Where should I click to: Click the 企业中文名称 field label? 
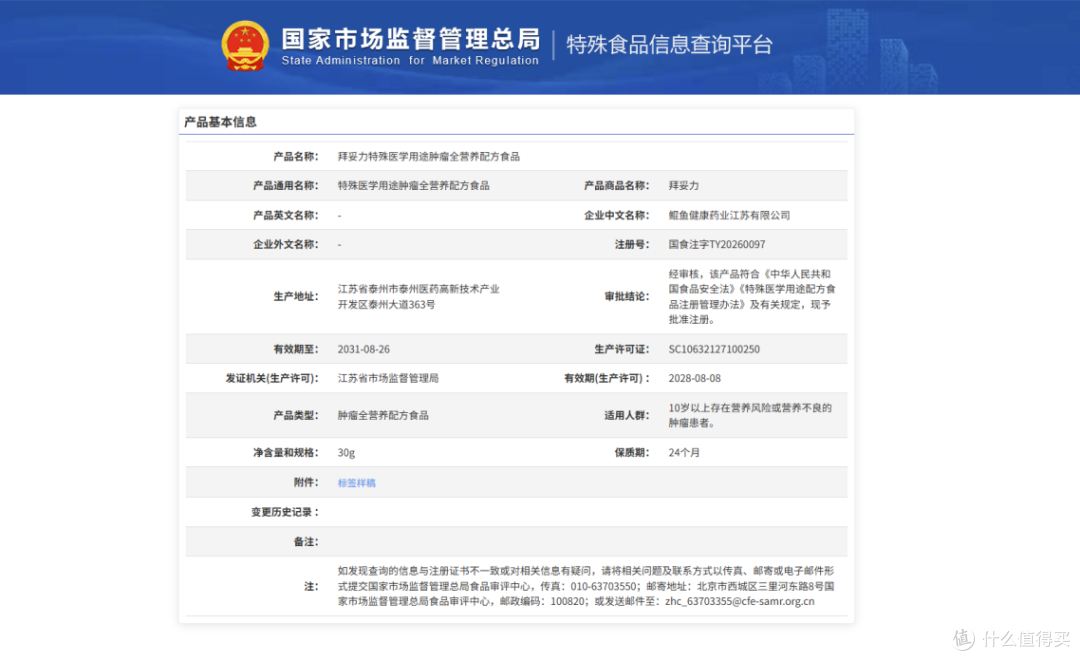pyautogui.click(x=616, y=215)
